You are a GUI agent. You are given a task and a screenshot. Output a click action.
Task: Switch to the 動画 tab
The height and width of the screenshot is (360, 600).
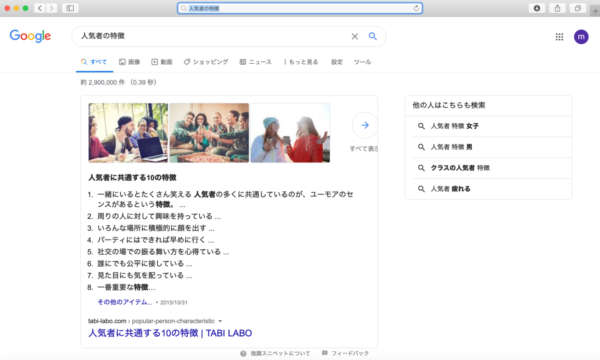162,62
